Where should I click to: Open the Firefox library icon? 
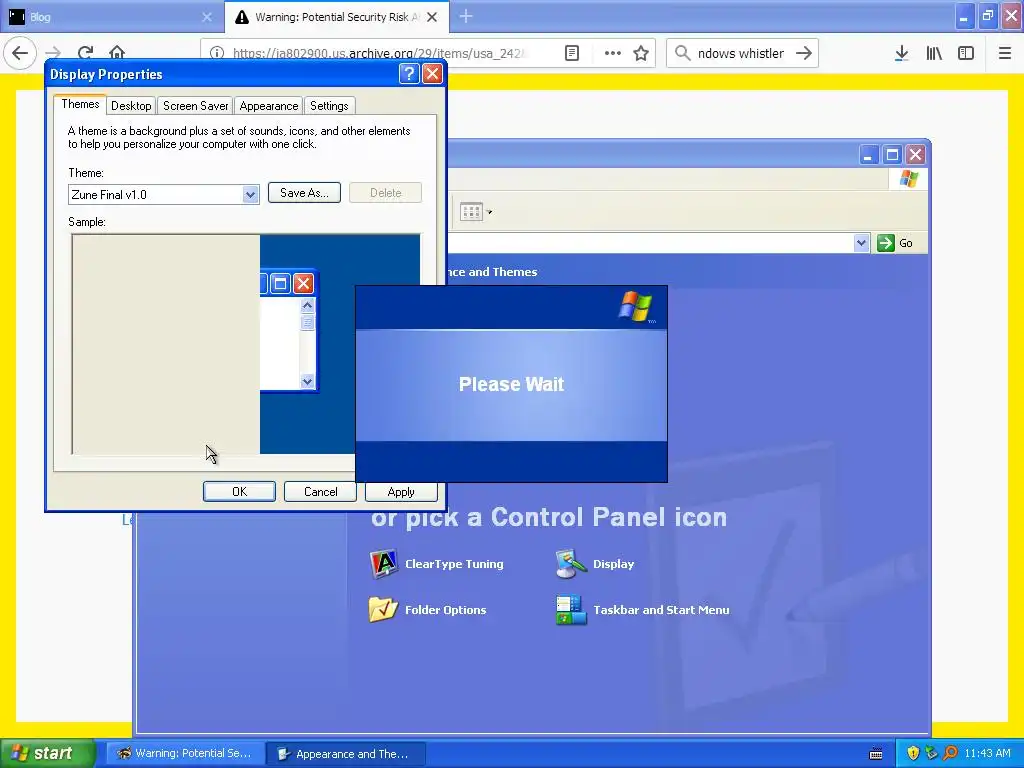[x=934, y=53]
